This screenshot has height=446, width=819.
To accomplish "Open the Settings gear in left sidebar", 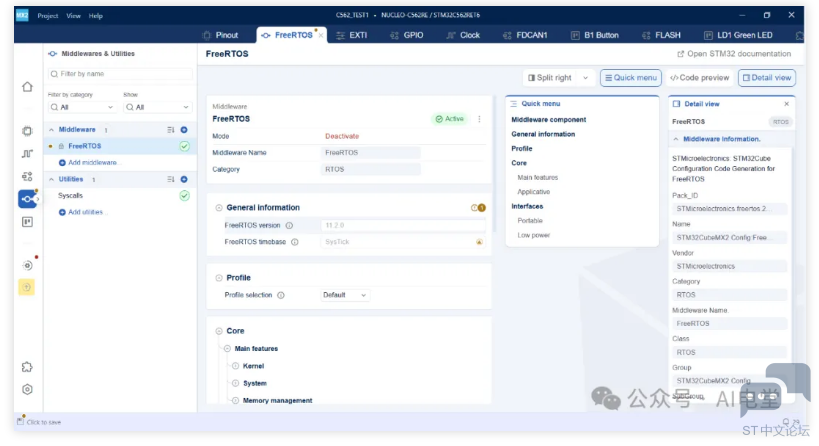I will point(27,389).
